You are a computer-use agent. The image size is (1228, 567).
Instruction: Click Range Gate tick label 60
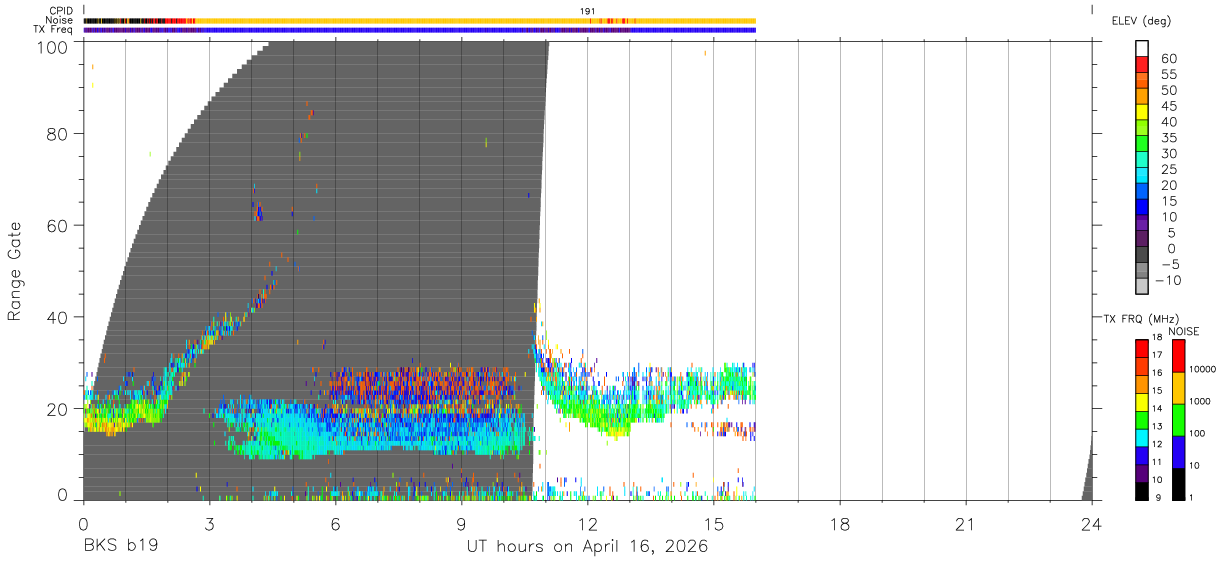(x=57, y=225)
